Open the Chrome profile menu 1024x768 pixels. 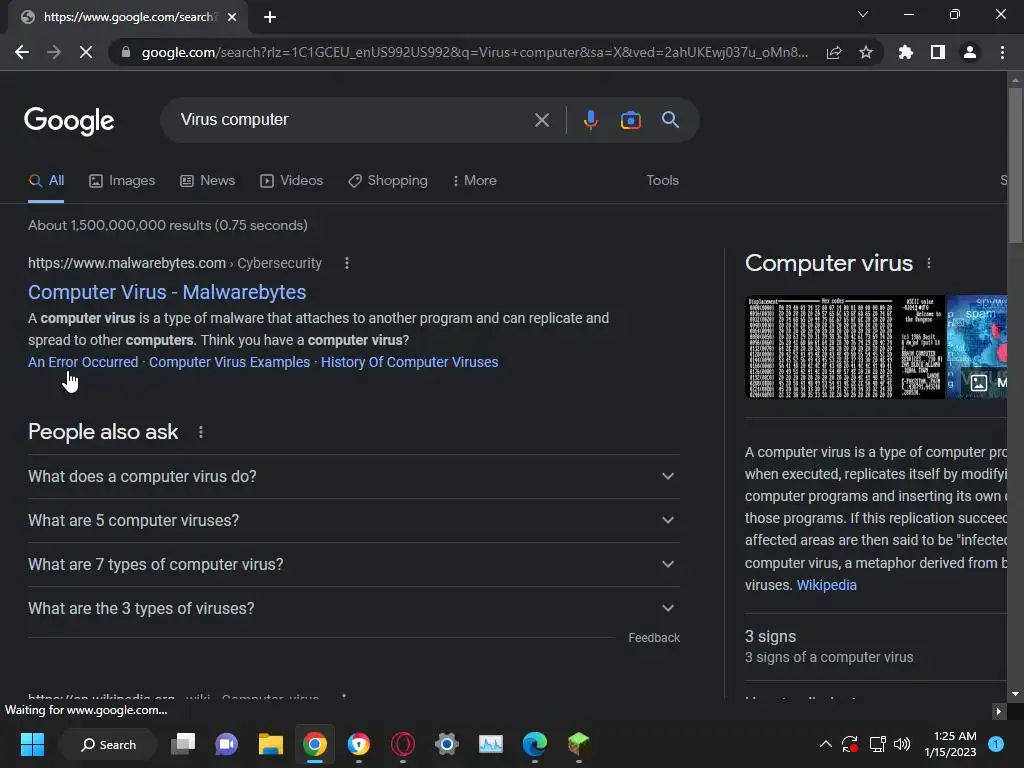point(970,52)
